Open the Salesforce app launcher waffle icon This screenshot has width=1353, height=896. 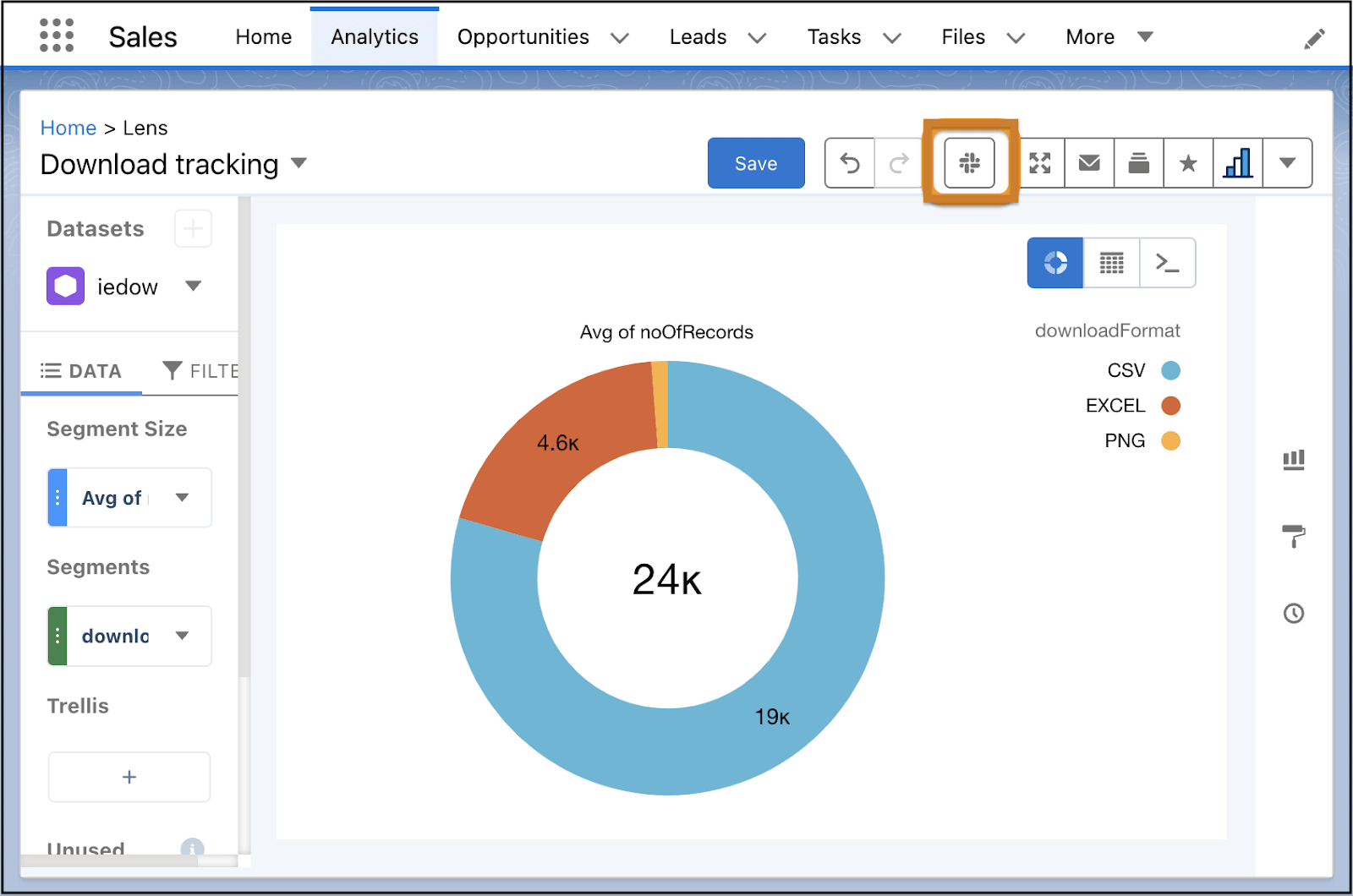(55, 35)
